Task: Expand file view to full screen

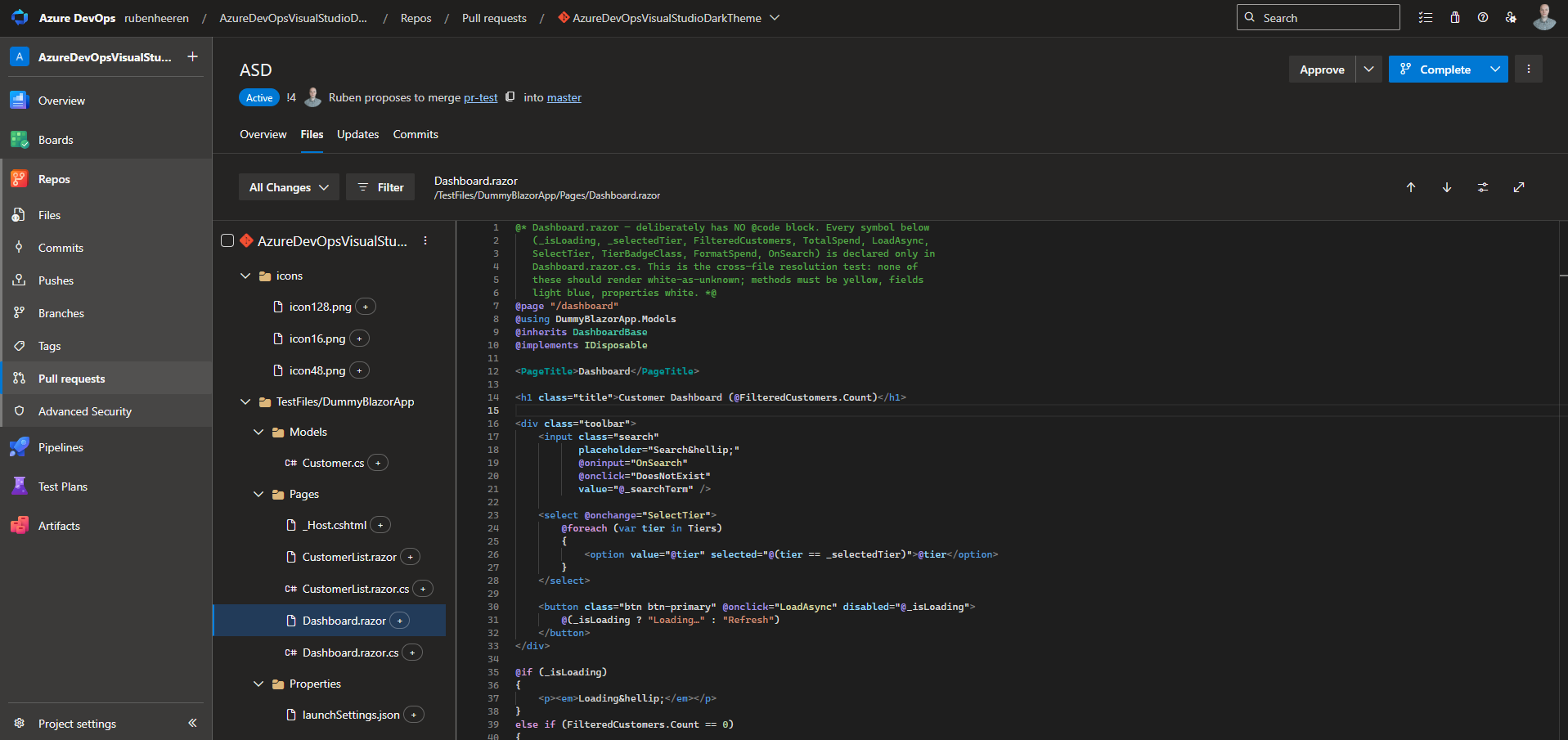Action: pyautogui.click(x=1519, y=187)
